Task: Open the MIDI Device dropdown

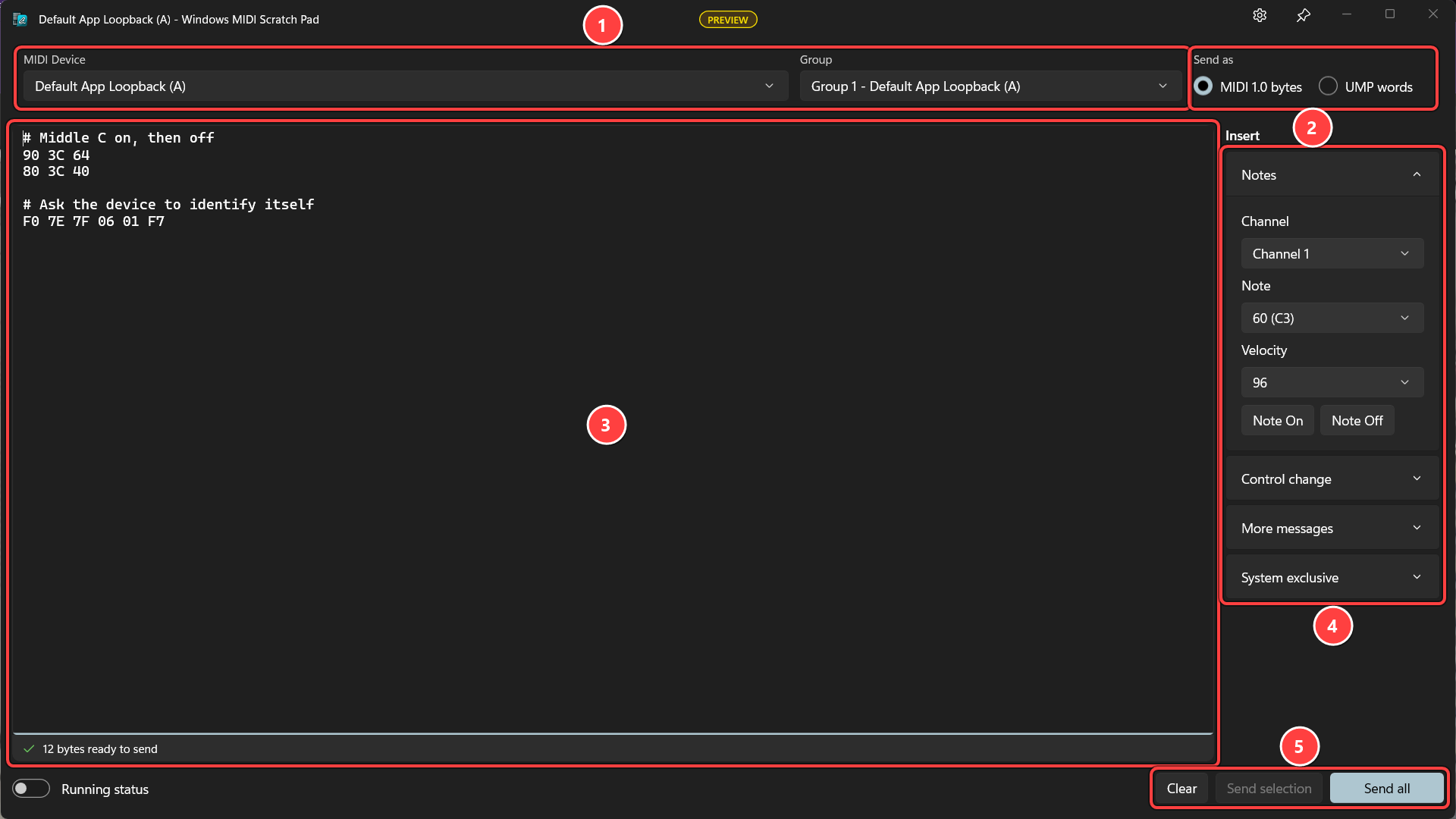Action: click(406, 86)
